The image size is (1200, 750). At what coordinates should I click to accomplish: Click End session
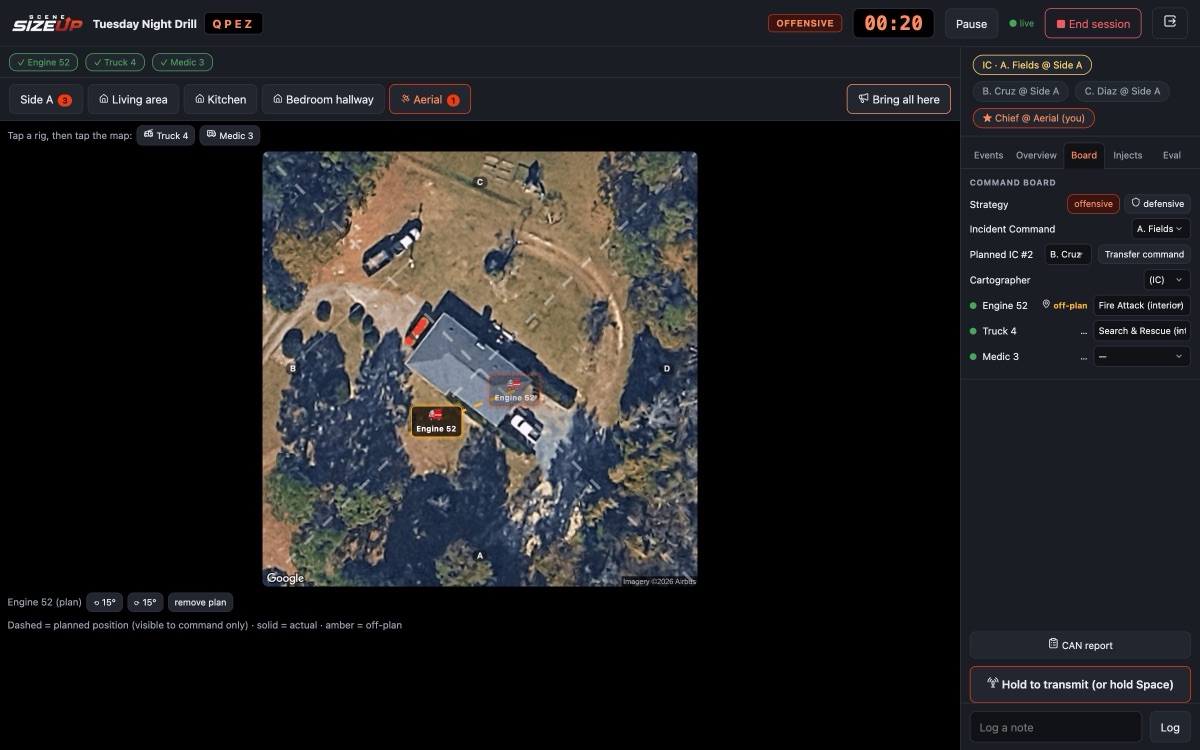tap(1093, 24)
